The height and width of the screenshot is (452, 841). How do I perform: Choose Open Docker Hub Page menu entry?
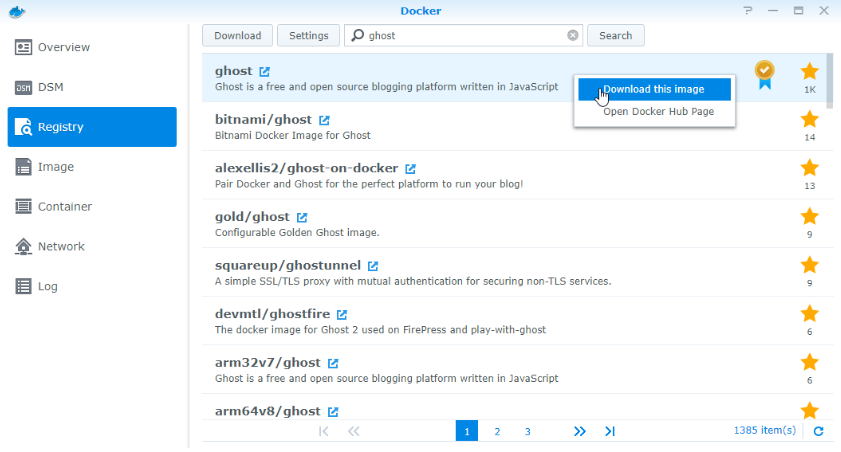(x=654, y=112)
